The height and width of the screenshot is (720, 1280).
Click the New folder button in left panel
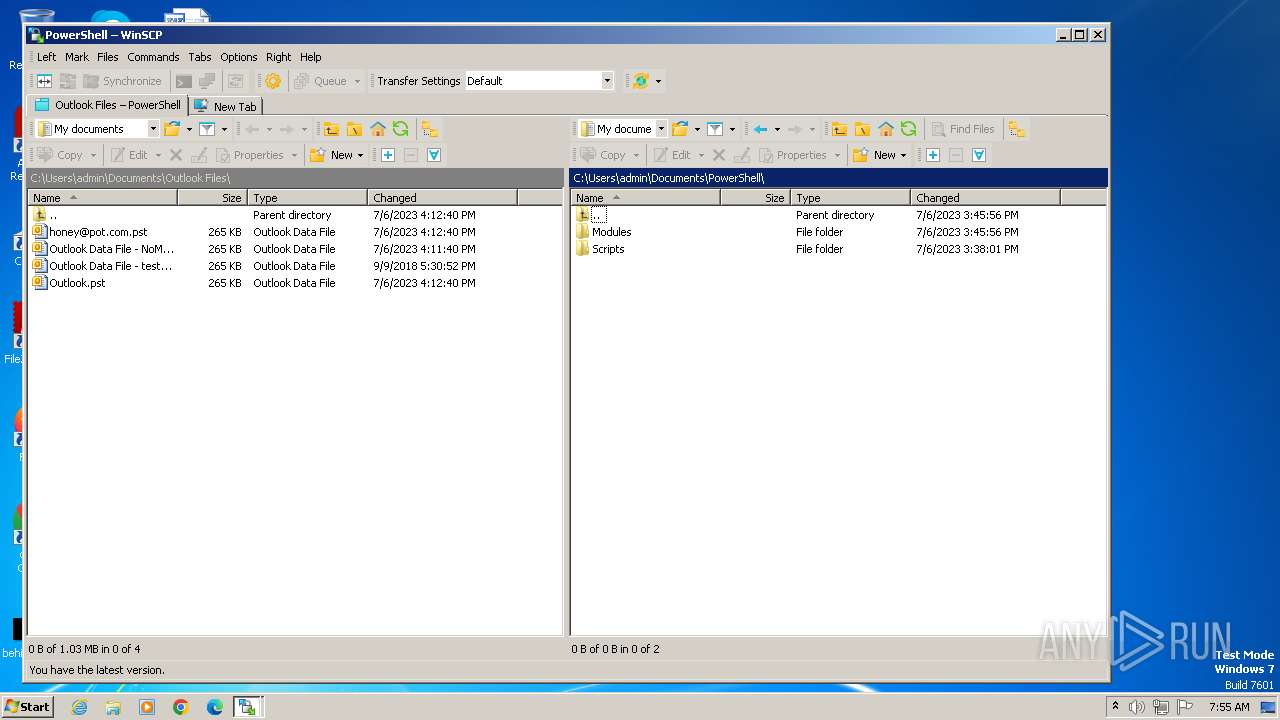click(331, 155)
